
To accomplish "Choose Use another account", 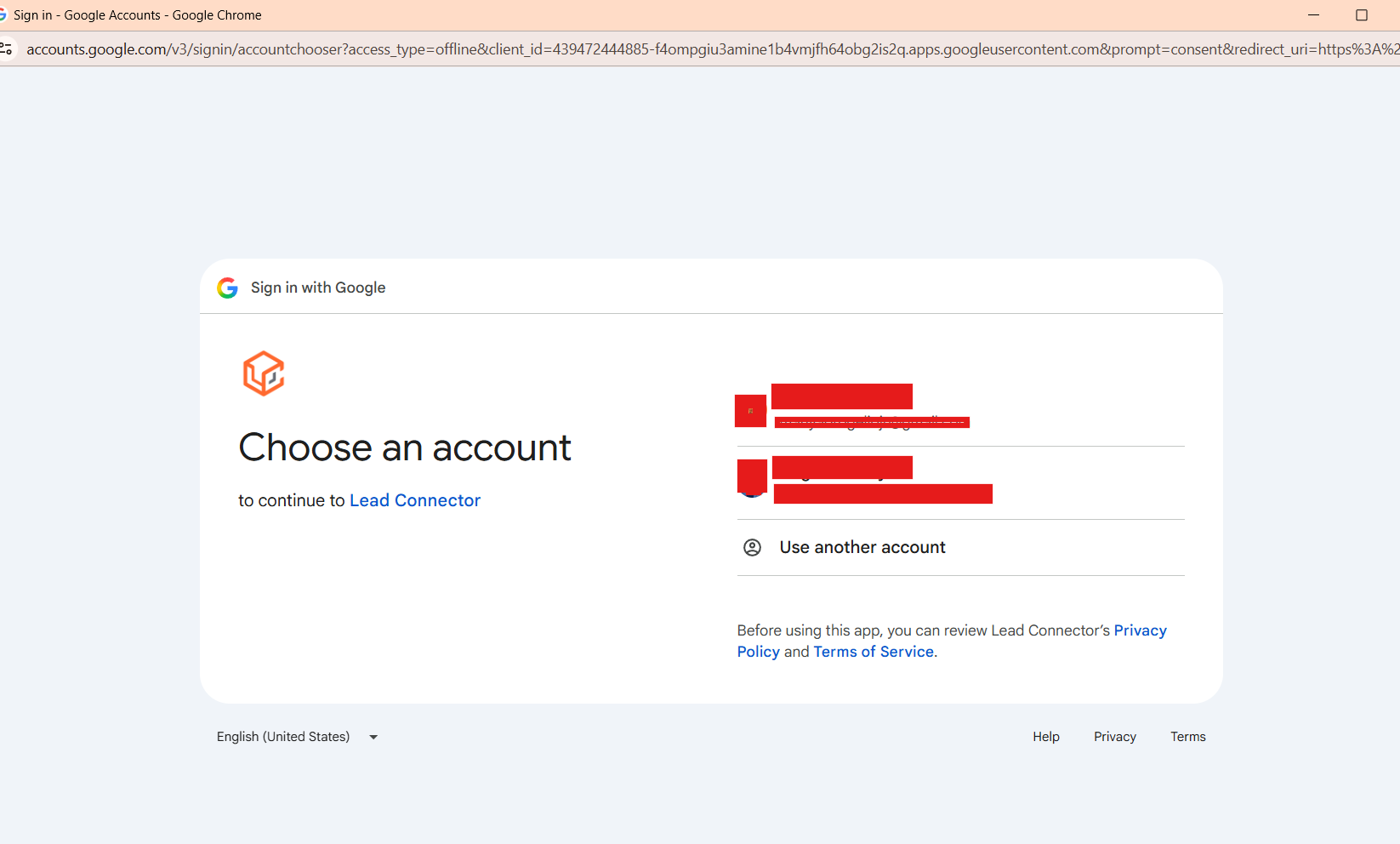I will (960, 547).
